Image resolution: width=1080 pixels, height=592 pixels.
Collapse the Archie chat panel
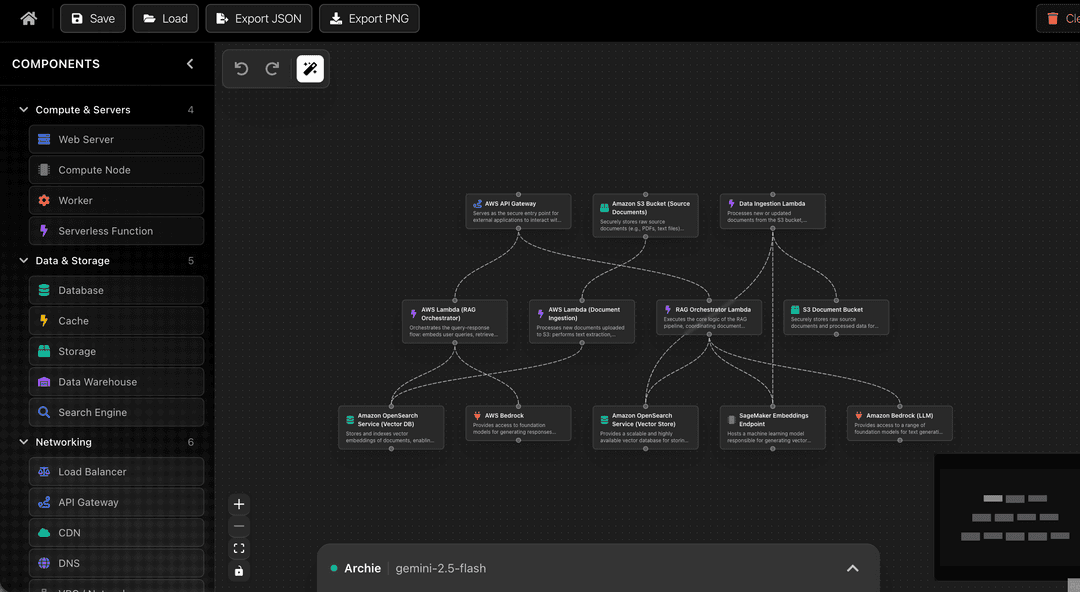[852, 568]
